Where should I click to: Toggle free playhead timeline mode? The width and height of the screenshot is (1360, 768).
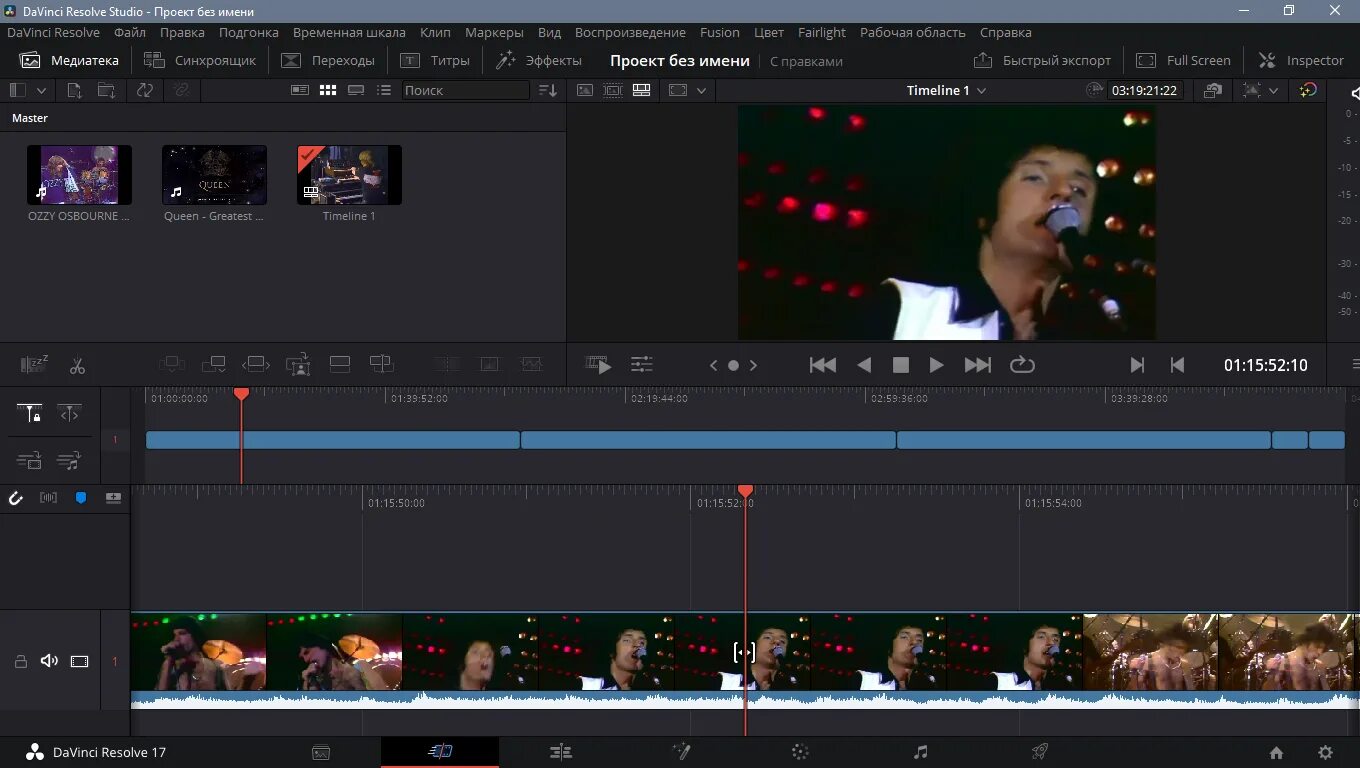pos(69,413)
